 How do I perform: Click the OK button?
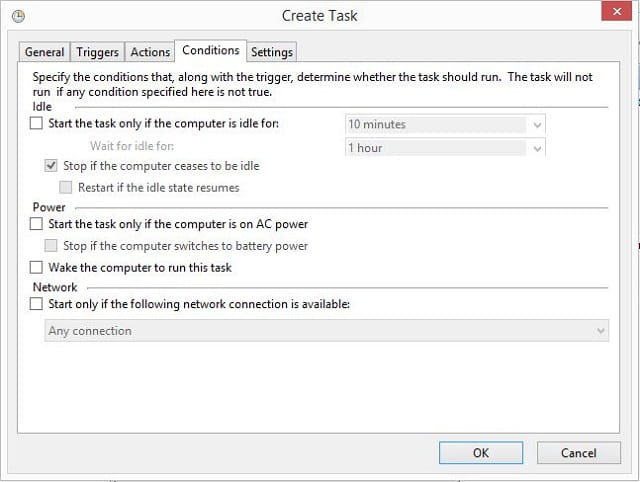click(x=481, y=453)
